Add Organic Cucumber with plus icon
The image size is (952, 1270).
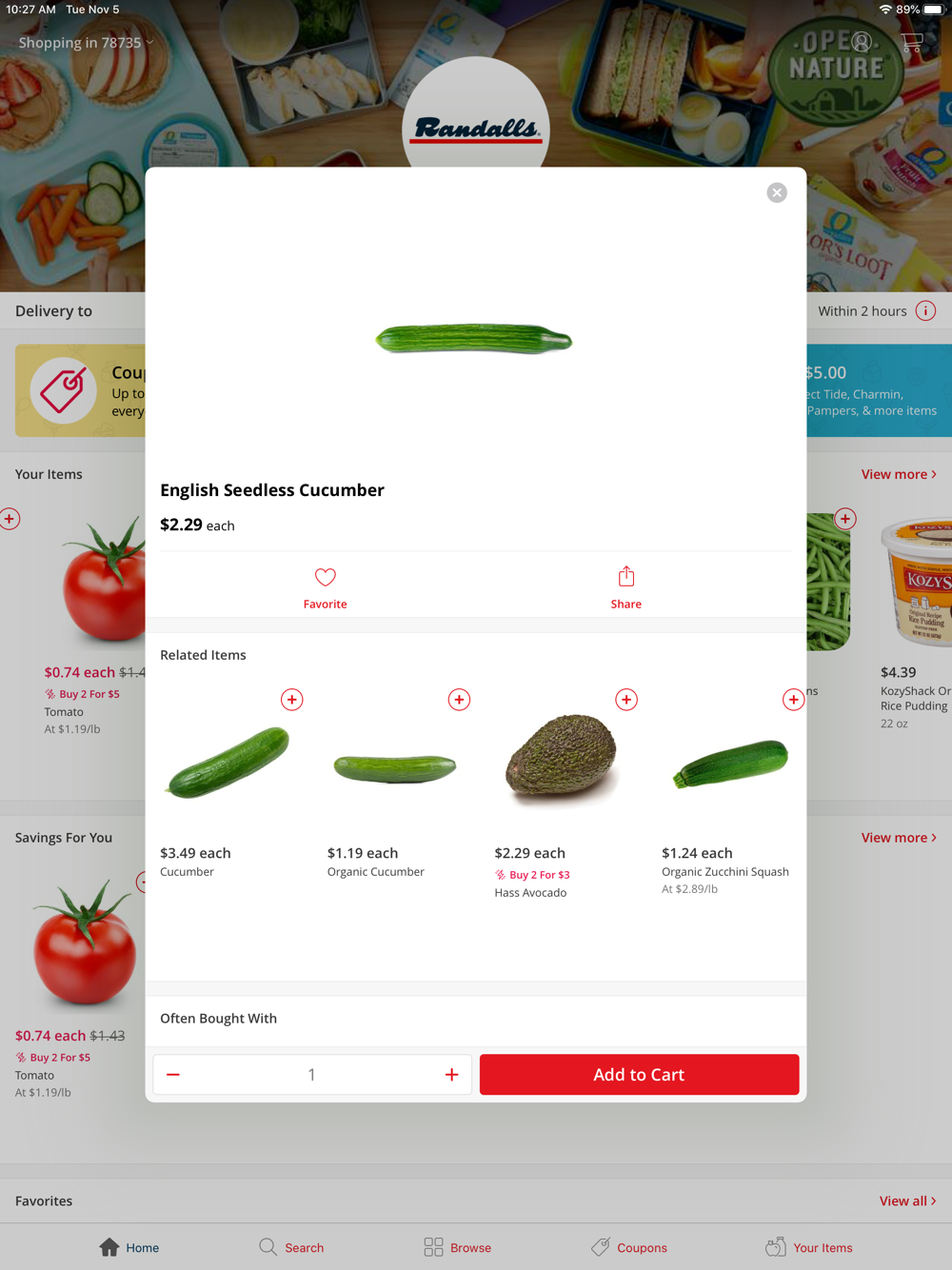point(459,700)
